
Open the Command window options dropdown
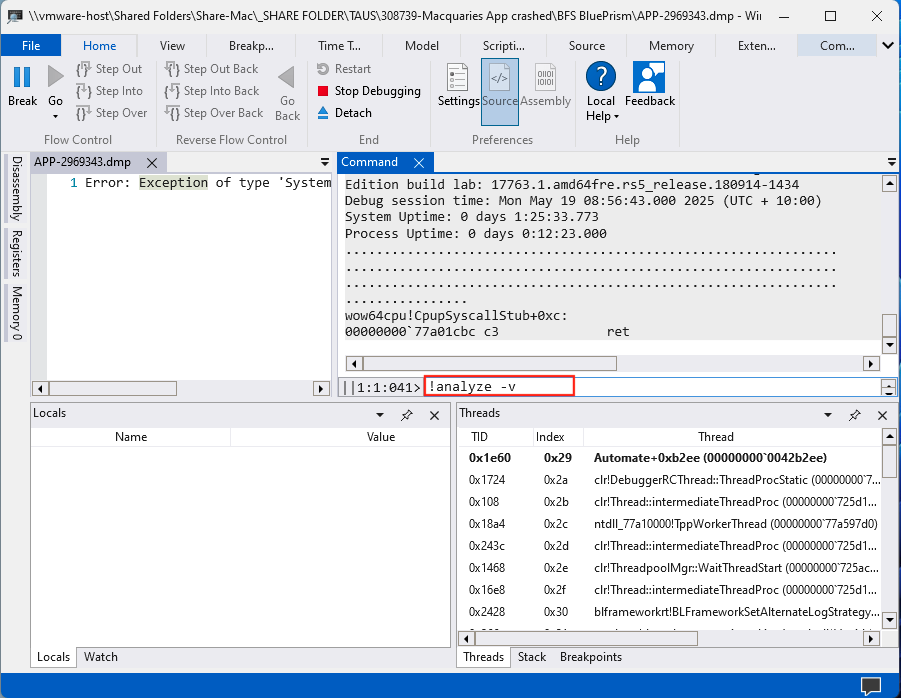[x=891, y=162]
